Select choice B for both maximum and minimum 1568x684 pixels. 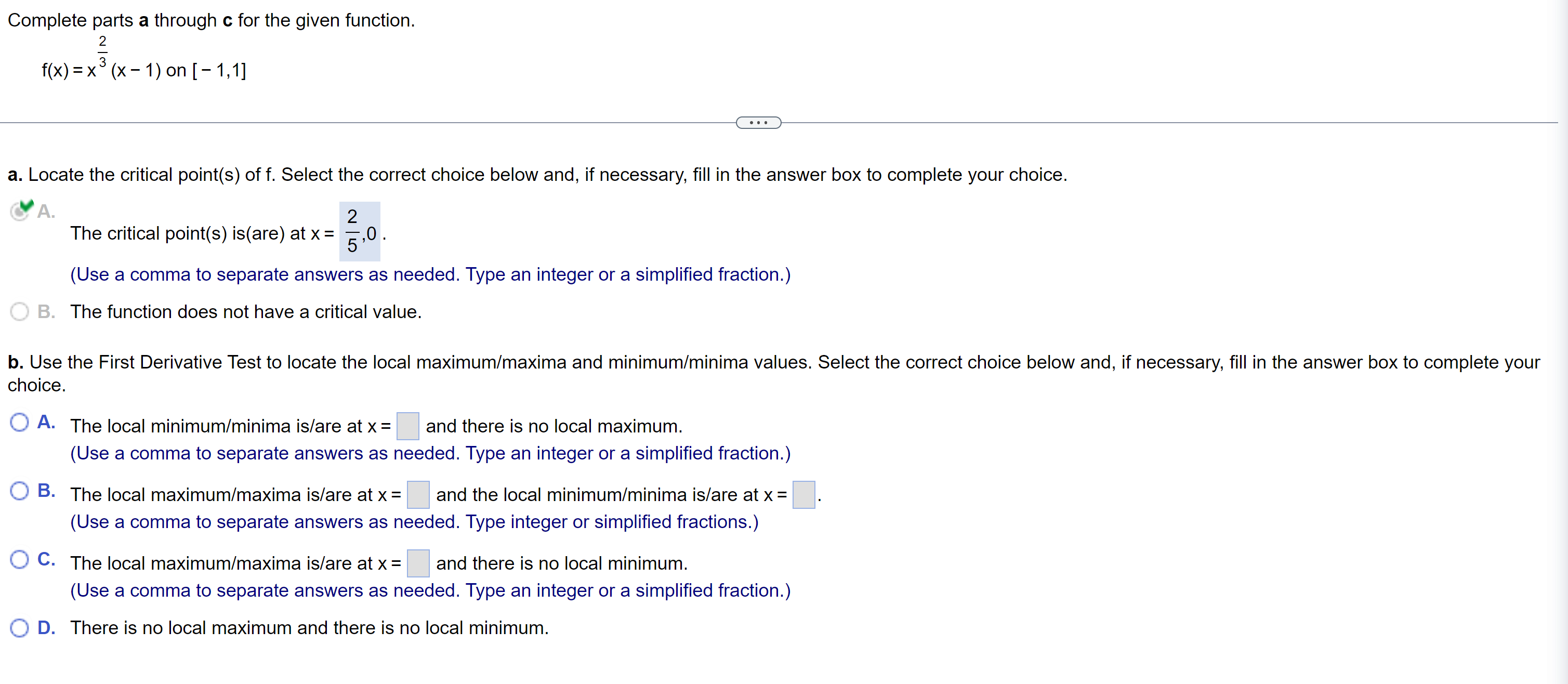(20, 491)
